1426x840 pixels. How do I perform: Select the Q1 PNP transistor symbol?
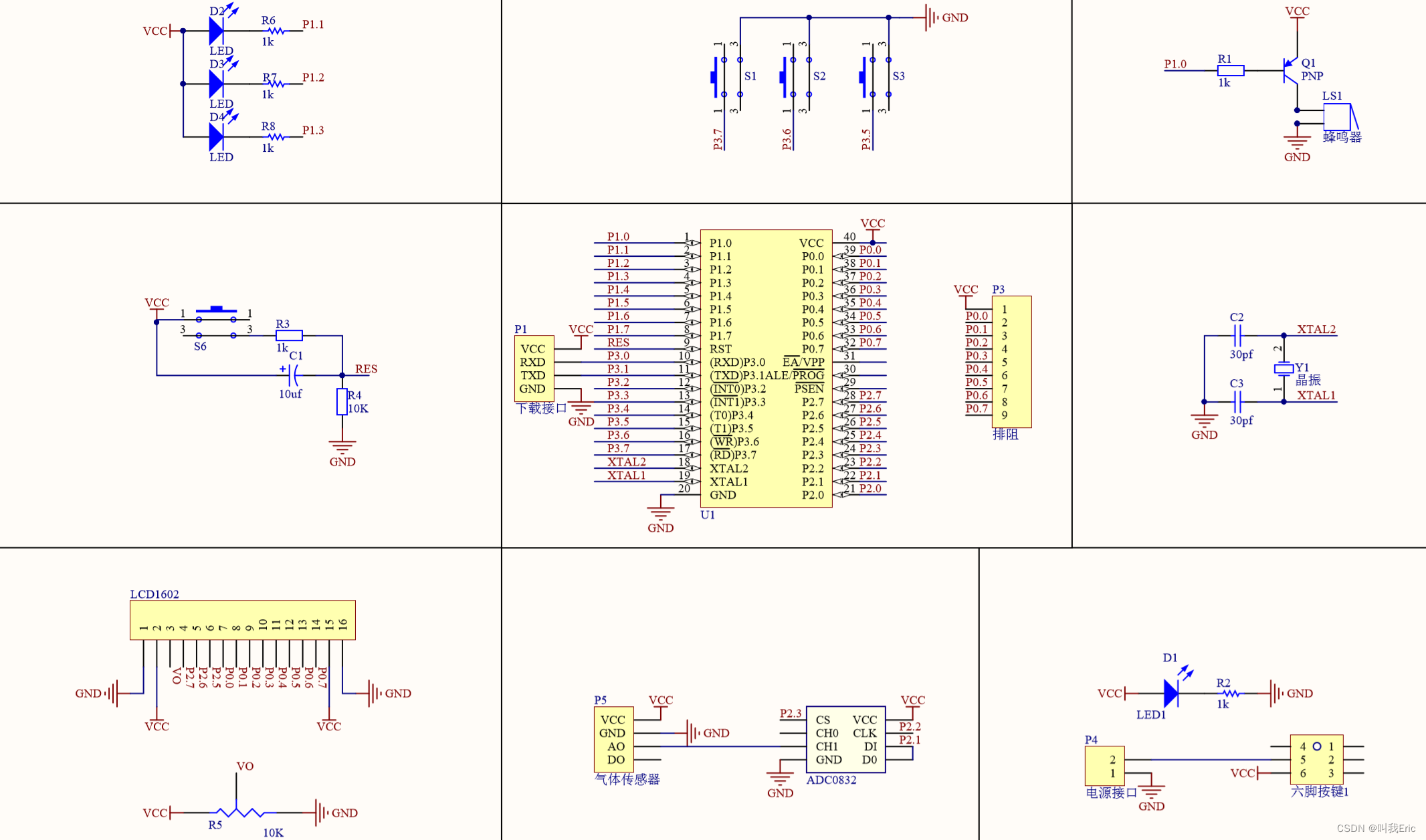(1292, 70)
